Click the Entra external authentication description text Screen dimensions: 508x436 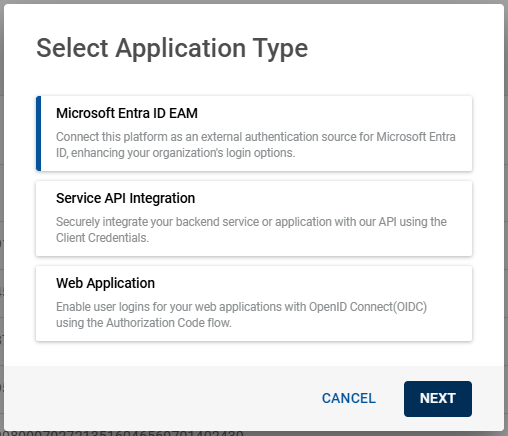(256, 145)
